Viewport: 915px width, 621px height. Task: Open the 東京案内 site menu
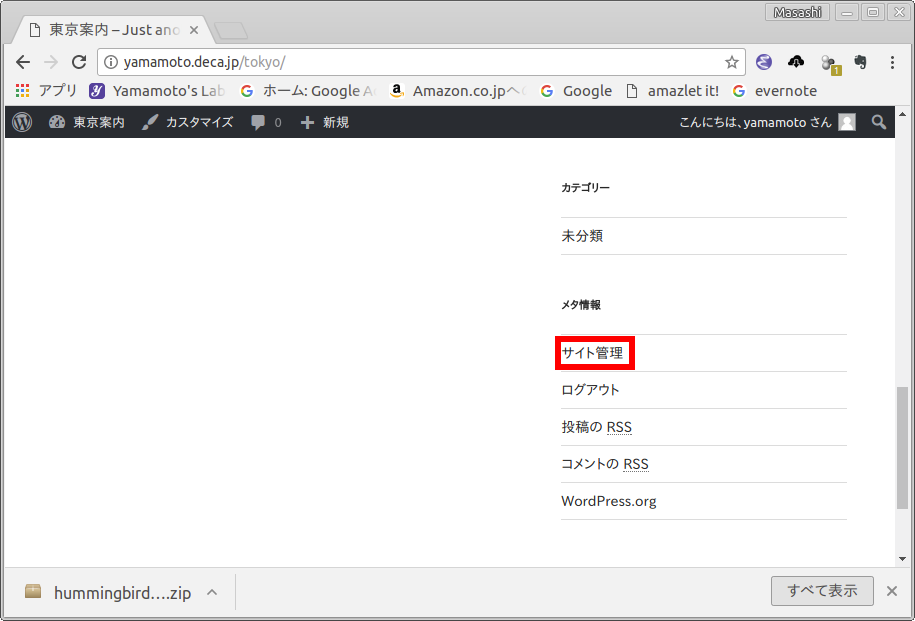(87, 122)
